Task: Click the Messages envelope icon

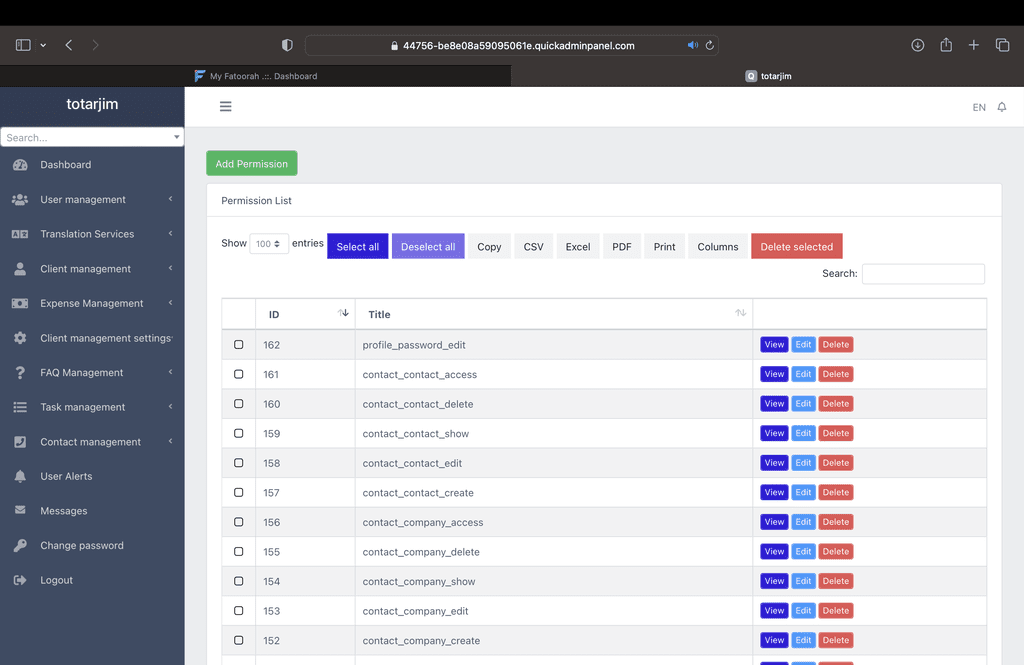Action: (20, 510)
